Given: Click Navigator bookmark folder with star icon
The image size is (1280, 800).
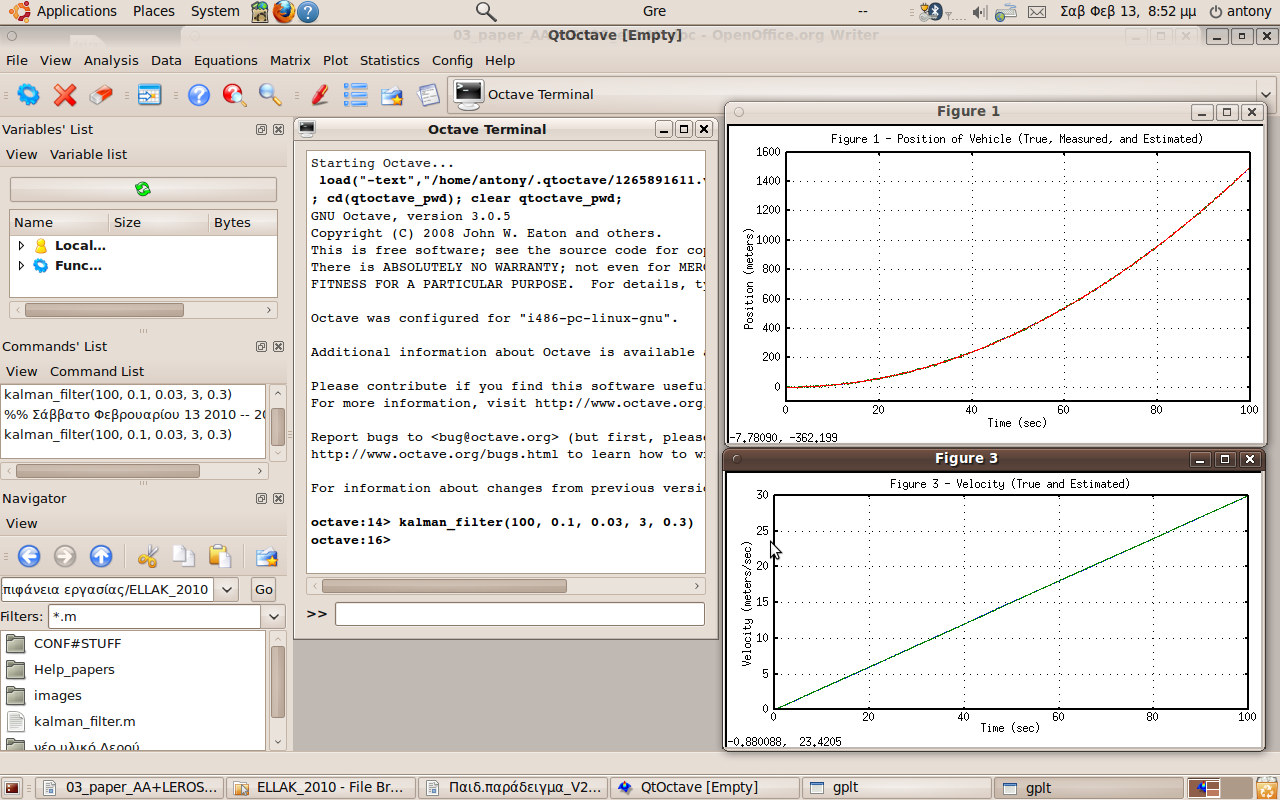Looking at the screenshot, I should point(267,556).
